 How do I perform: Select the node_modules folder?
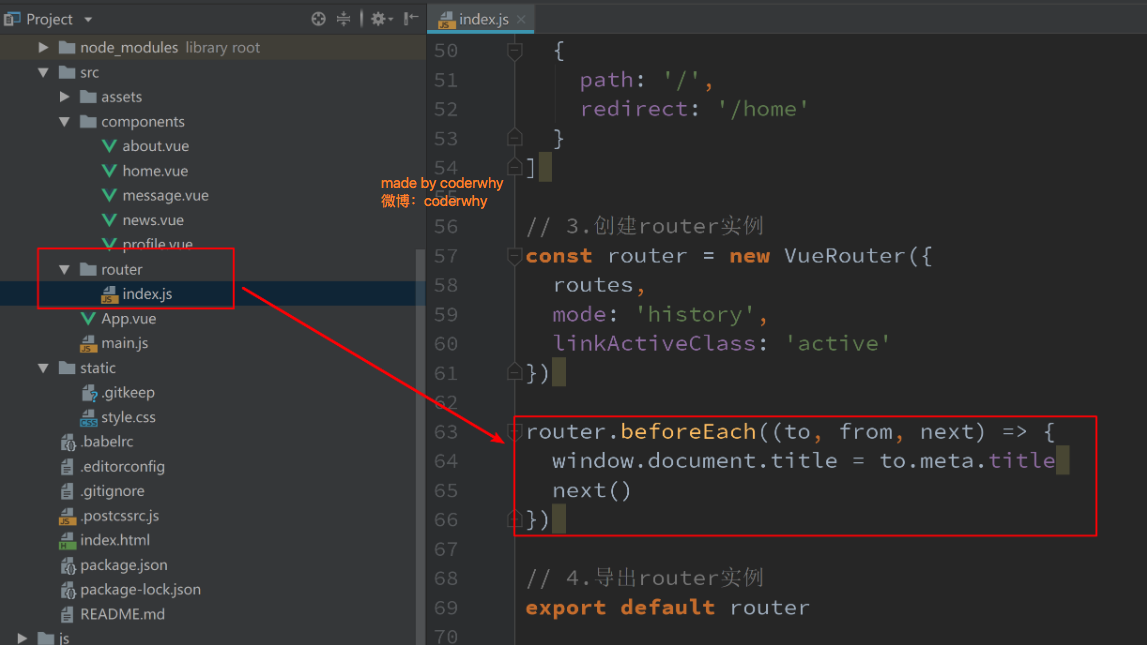[x=129, y=48]
